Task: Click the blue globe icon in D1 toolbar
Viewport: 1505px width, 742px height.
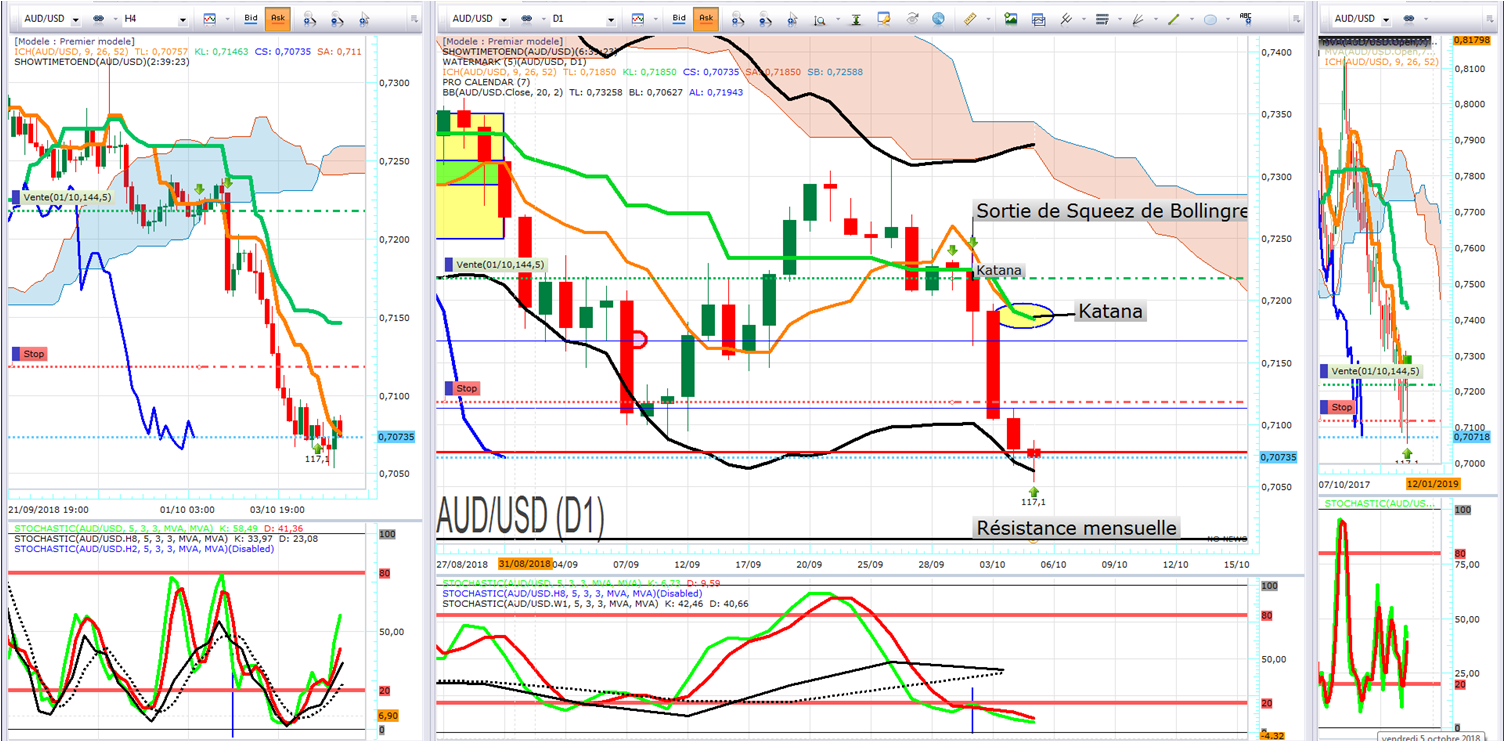Action: pos(939,19)
